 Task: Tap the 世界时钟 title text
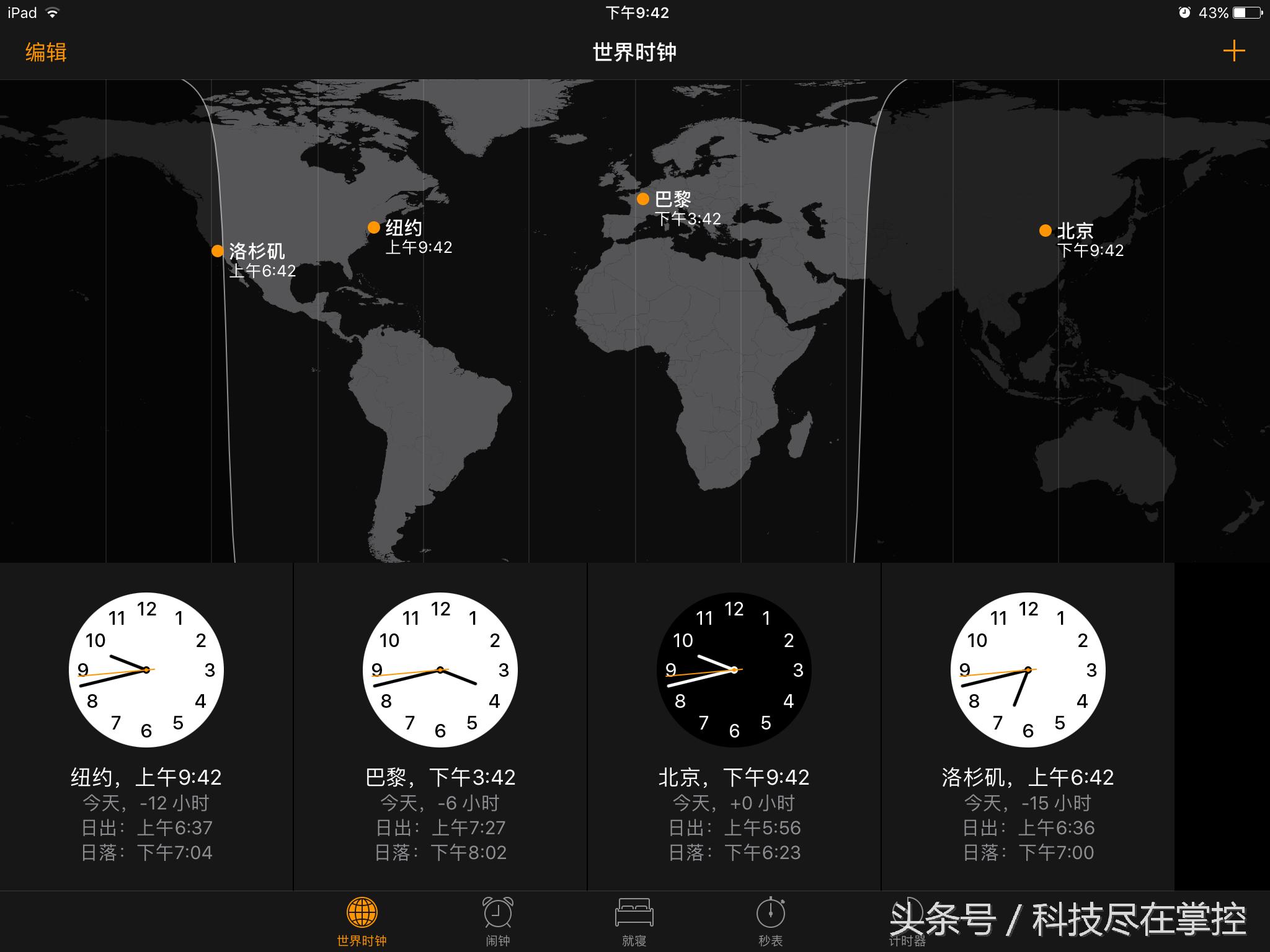(x=634, y=52)
